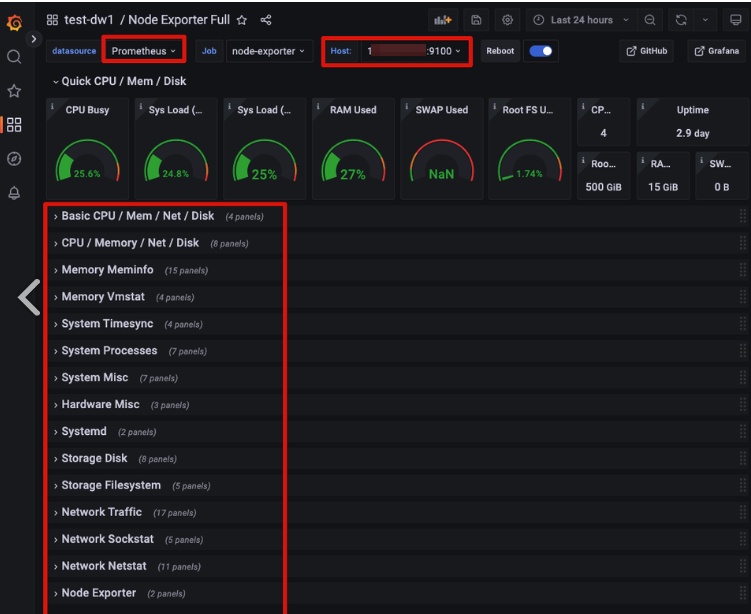The height and width of the screenshot is (614, 751).
Task: Grab the drag handle of the Storage Disk row
Action: tap(743, 458)
